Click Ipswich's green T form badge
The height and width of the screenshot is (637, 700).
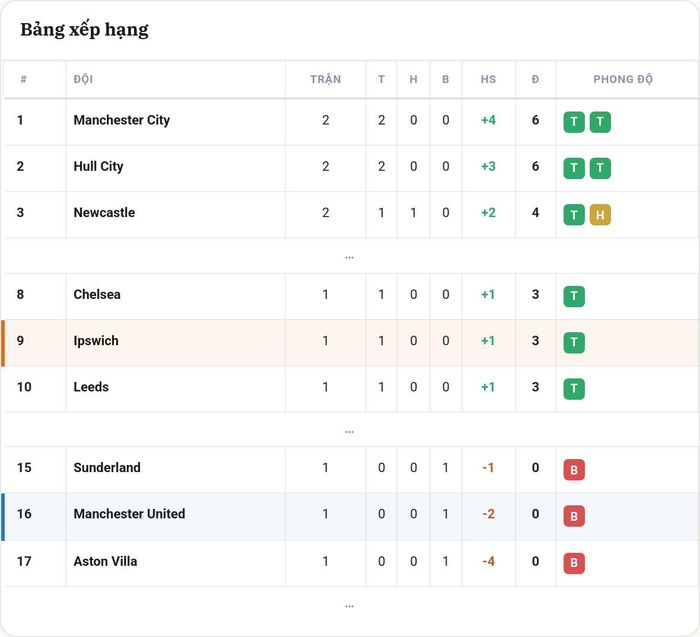click(x=574, y=343)
